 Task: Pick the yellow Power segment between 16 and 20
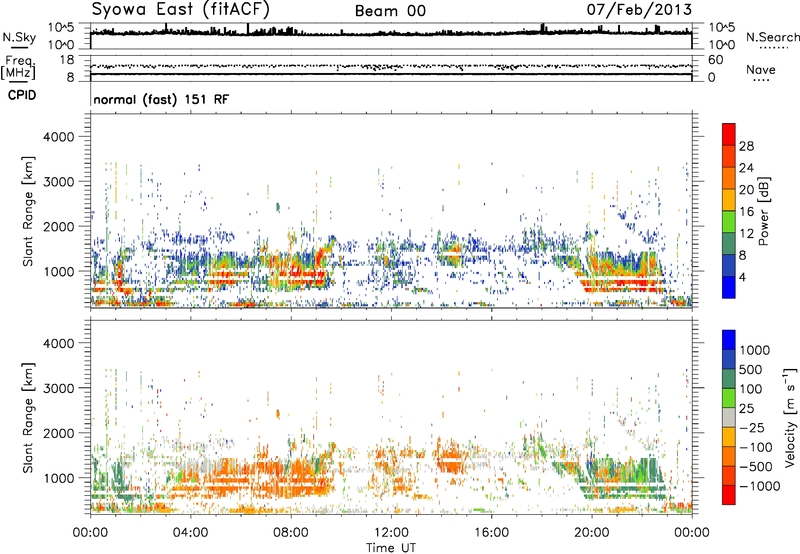pos(729,200)
